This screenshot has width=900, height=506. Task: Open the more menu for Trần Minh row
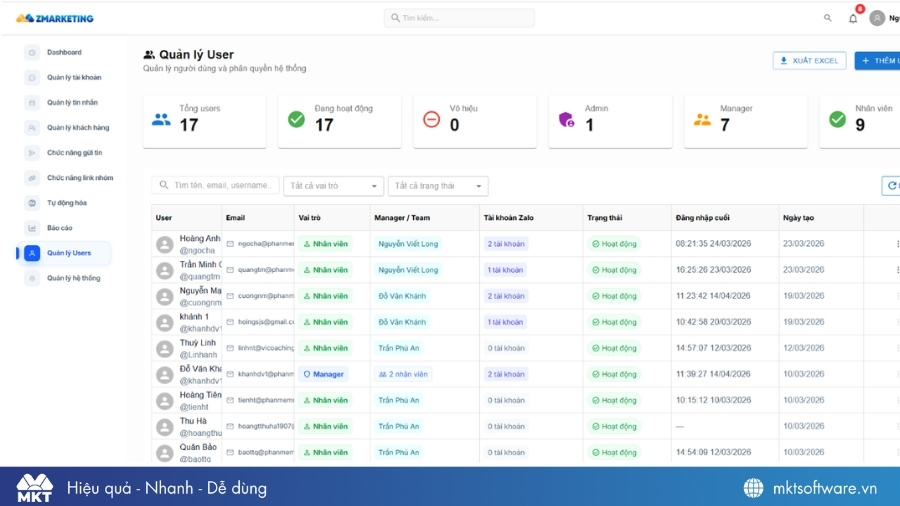click(x=897, y=270)
